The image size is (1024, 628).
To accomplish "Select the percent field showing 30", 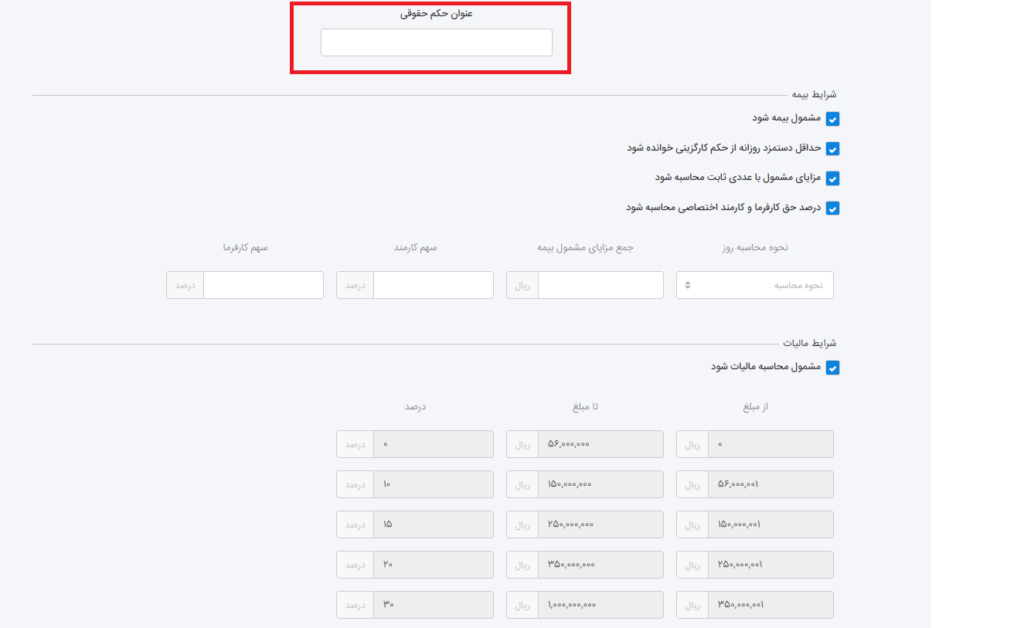I will tap(432, 605).
